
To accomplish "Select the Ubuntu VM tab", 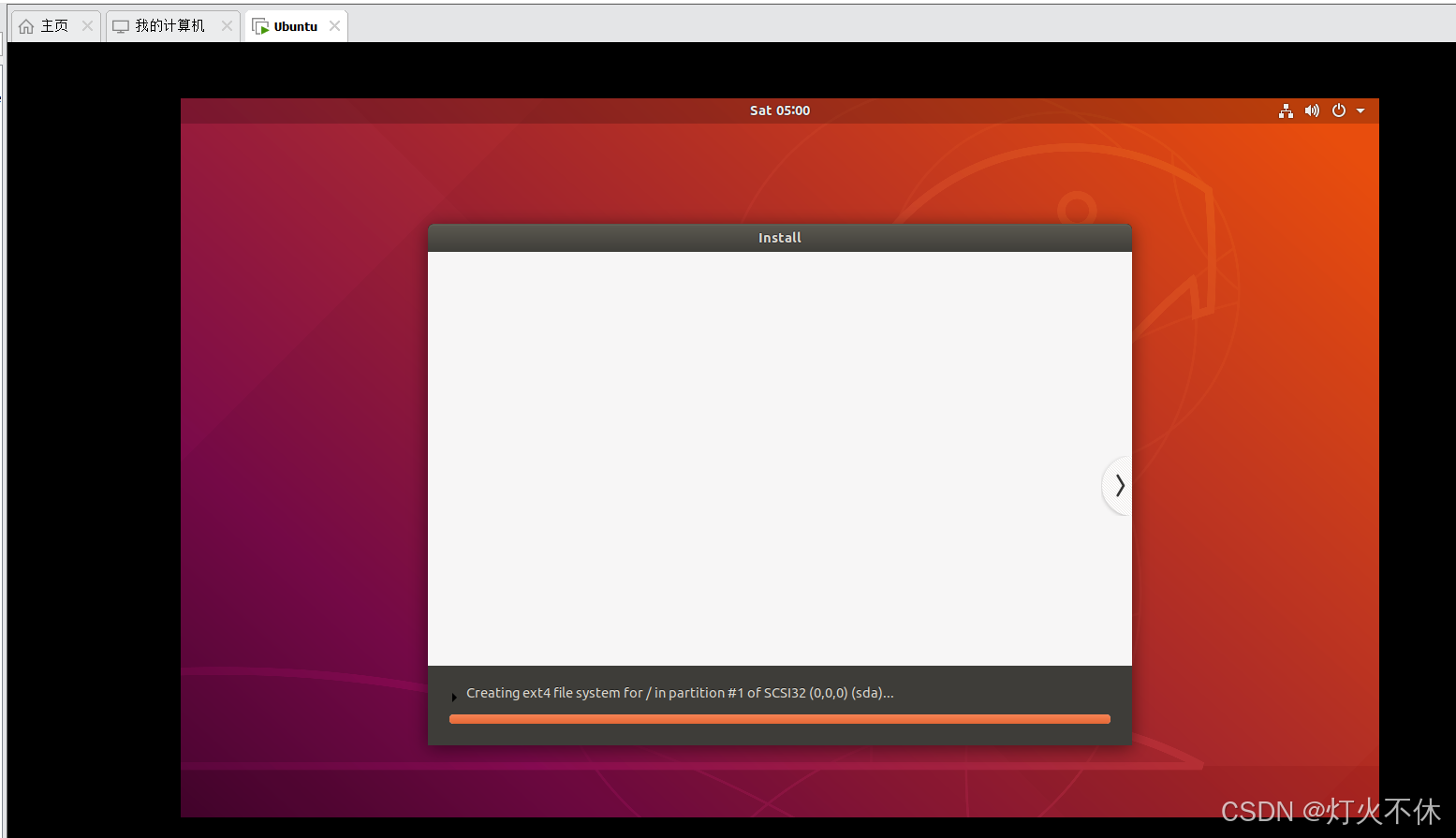I will point(296,26).
